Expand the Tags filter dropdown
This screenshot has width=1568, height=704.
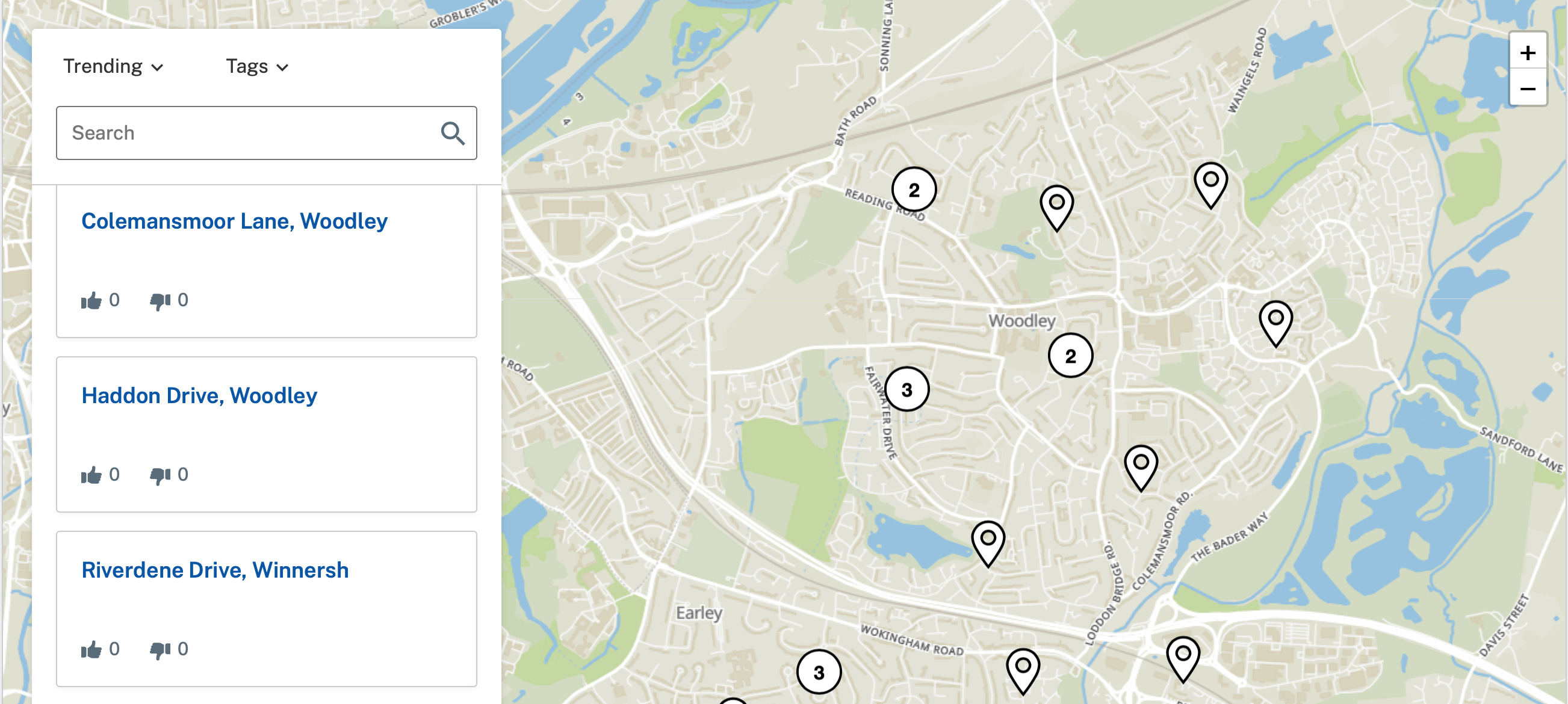pos(257,66)
